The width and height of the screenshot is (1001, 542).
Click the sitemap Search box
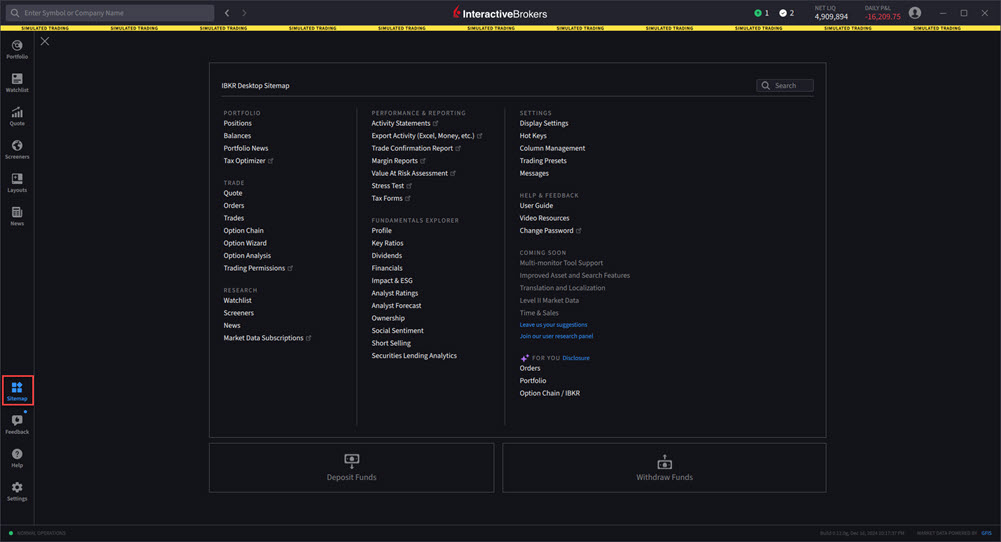pyautogui.click(x=785, y=86)
